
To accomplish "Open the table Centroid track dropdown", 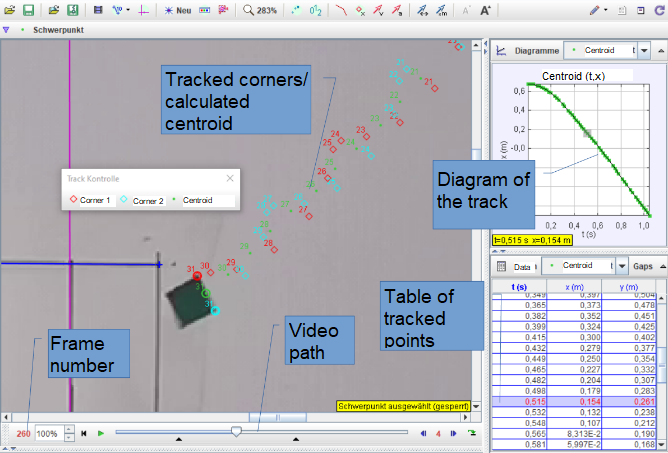I will pos(622,266).
